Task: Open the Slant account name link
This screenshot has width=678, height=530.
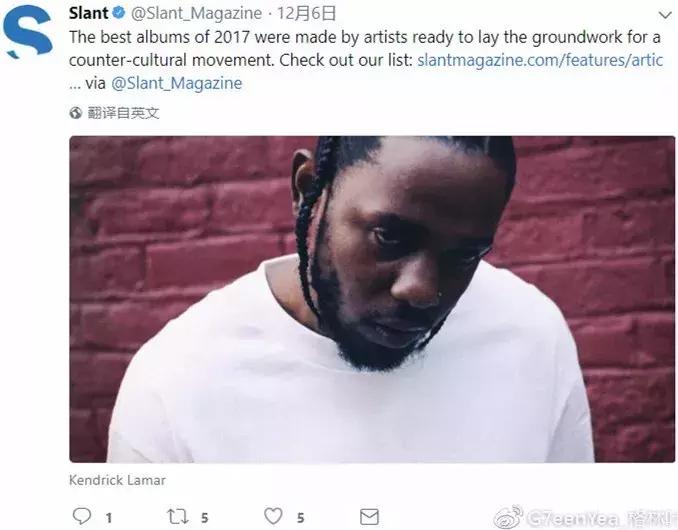Action: pos(88,13)
